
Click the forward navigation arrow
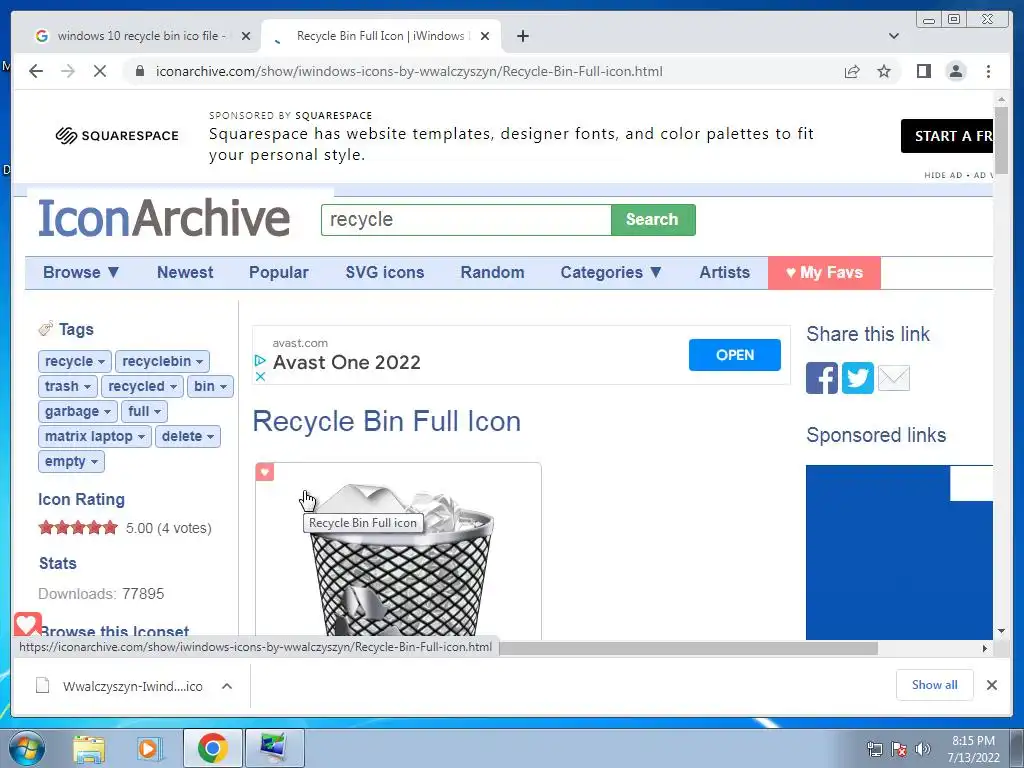click(68, 71)
